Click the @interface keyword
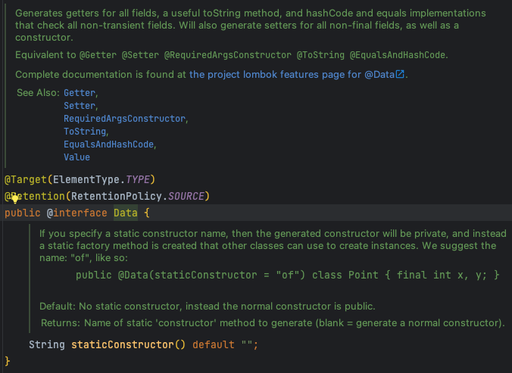The width and height of the screenshot is (512, 373). pyautogui.click(x=77, y=213)
